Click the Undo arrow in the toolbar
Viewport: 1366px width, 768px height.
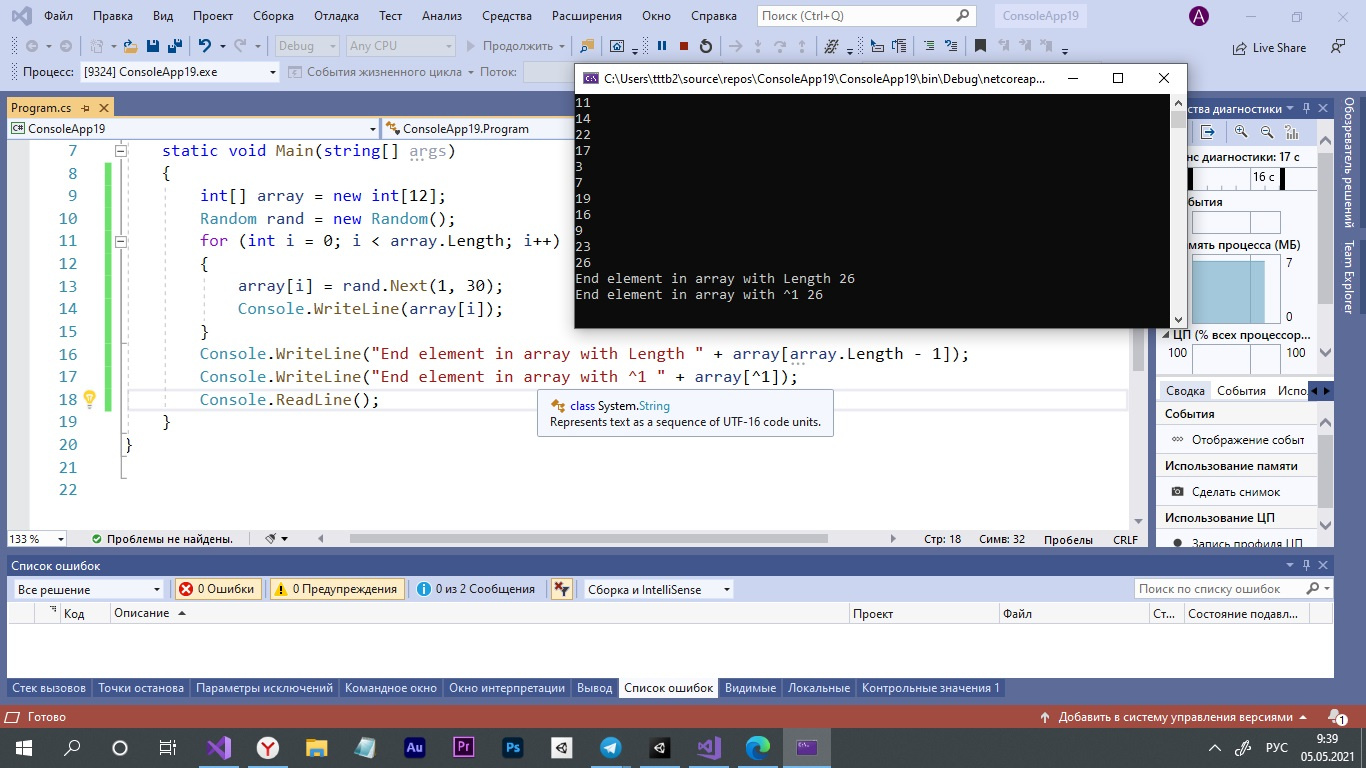click(x=205, y=46)
